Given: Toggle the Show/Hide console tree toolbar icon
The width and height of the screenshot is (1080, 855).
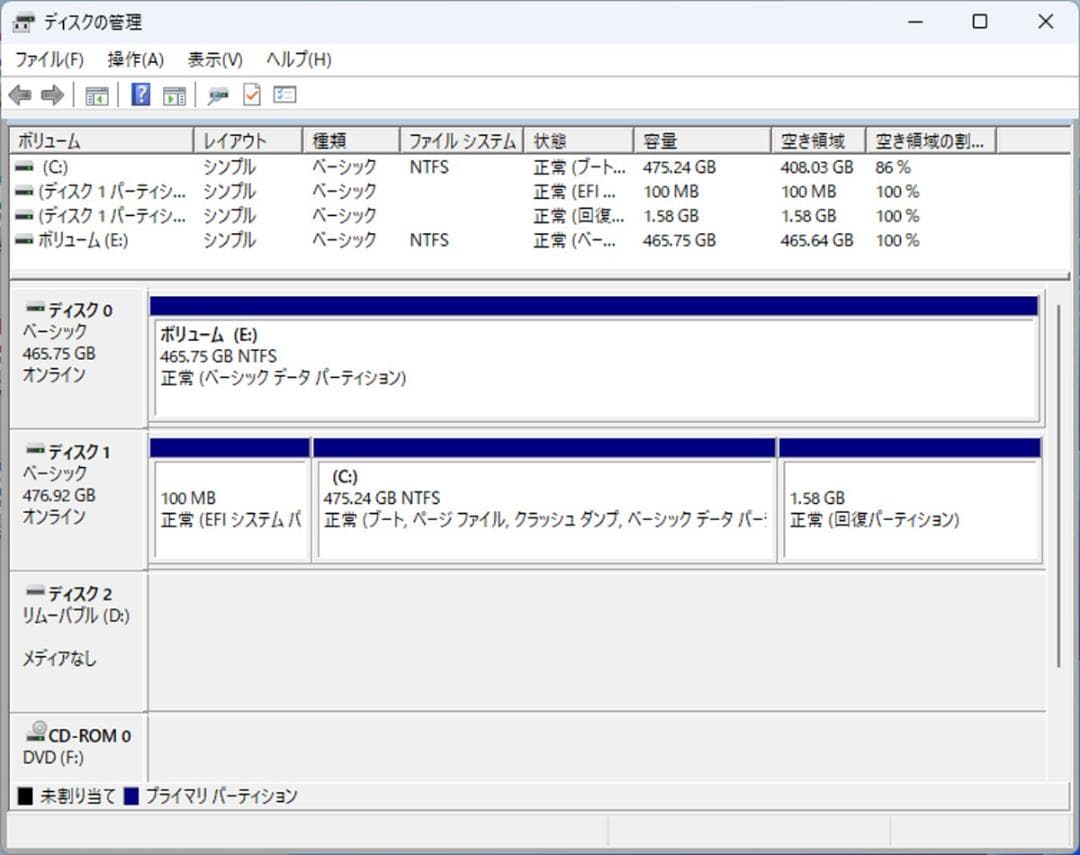Looking at the screenshot, I should pos(97,95).
